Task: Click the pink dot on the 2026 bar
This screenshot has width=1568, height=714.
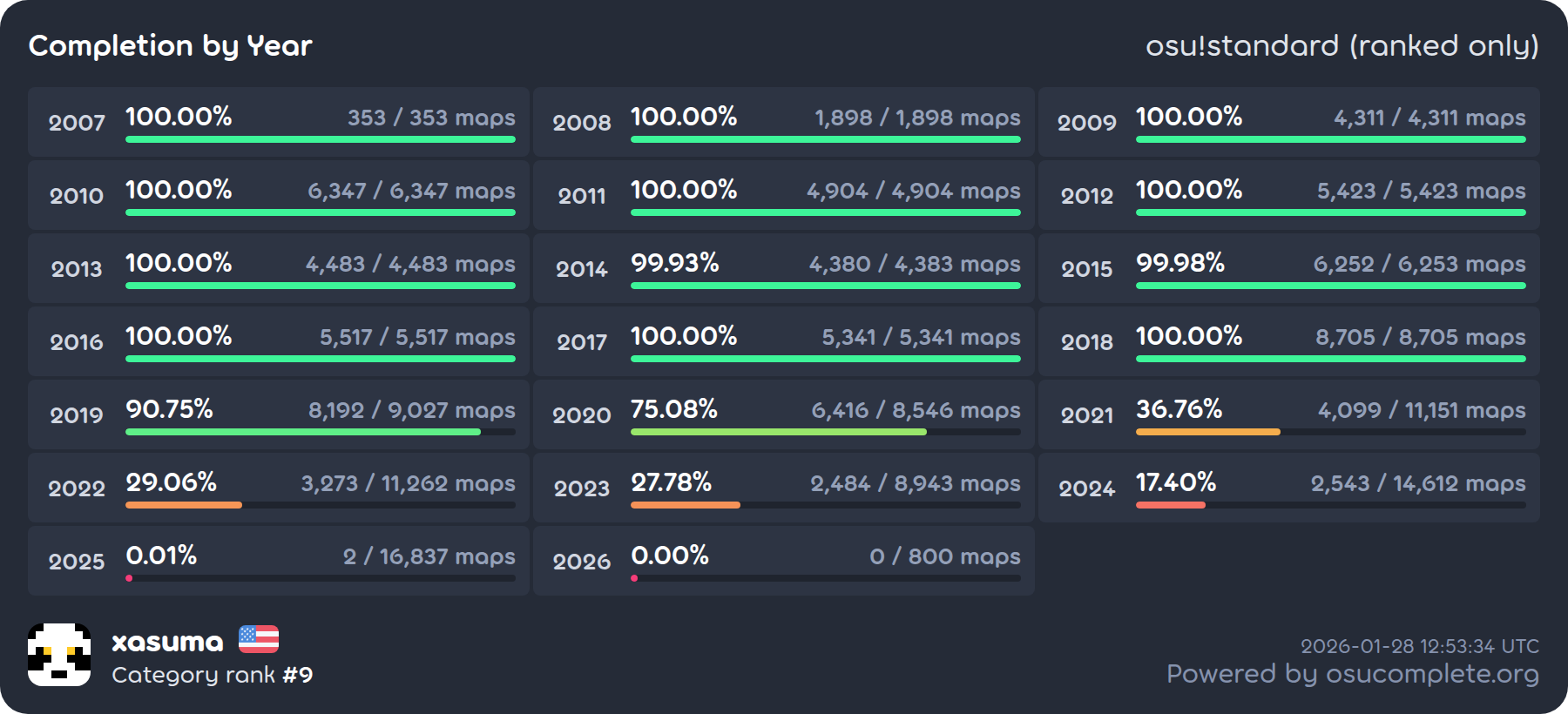Action: [x=634, y=578]
